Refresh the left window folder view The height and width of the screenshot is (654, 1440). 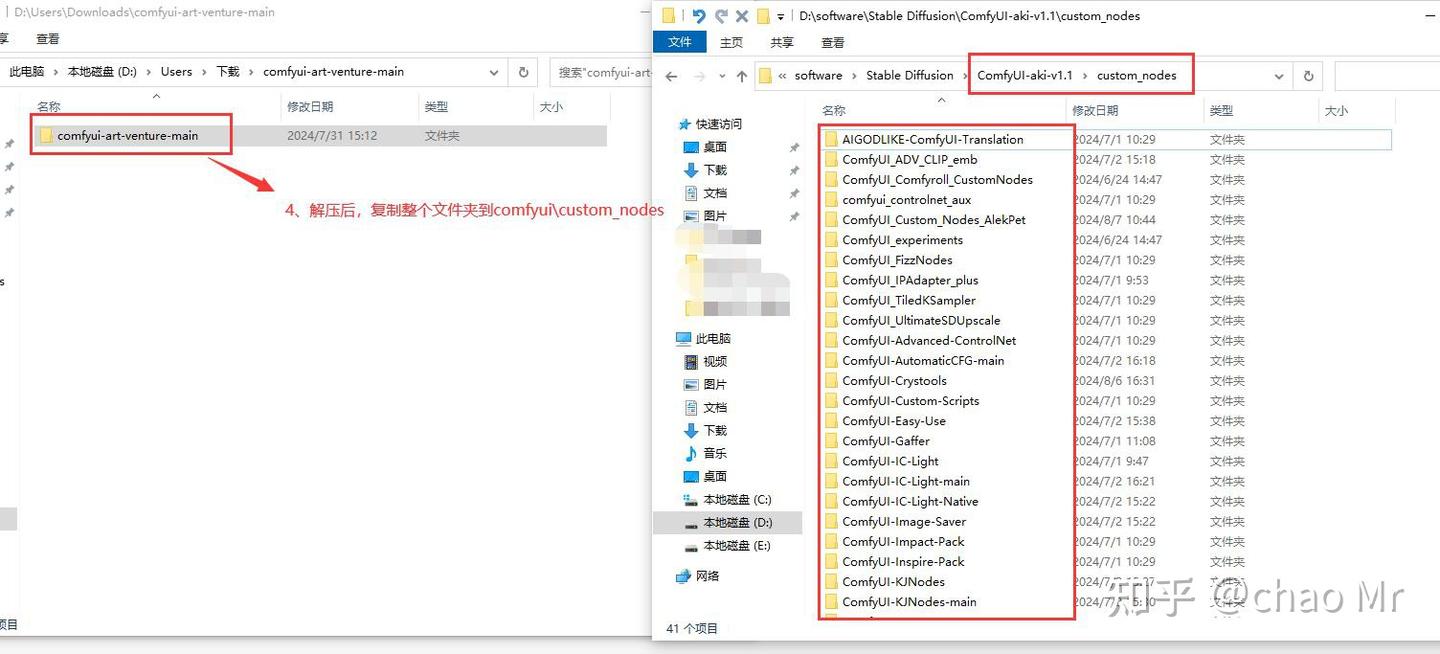(523, 72)
